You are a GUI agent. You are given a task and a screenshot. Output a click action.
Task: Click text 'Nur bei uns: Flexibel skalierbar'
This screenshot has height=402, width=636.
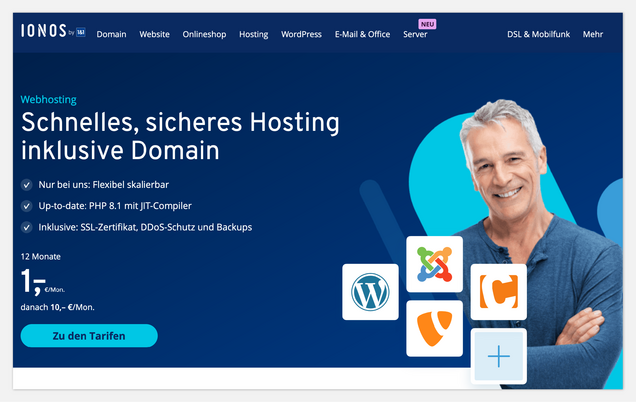click(103, 185)
